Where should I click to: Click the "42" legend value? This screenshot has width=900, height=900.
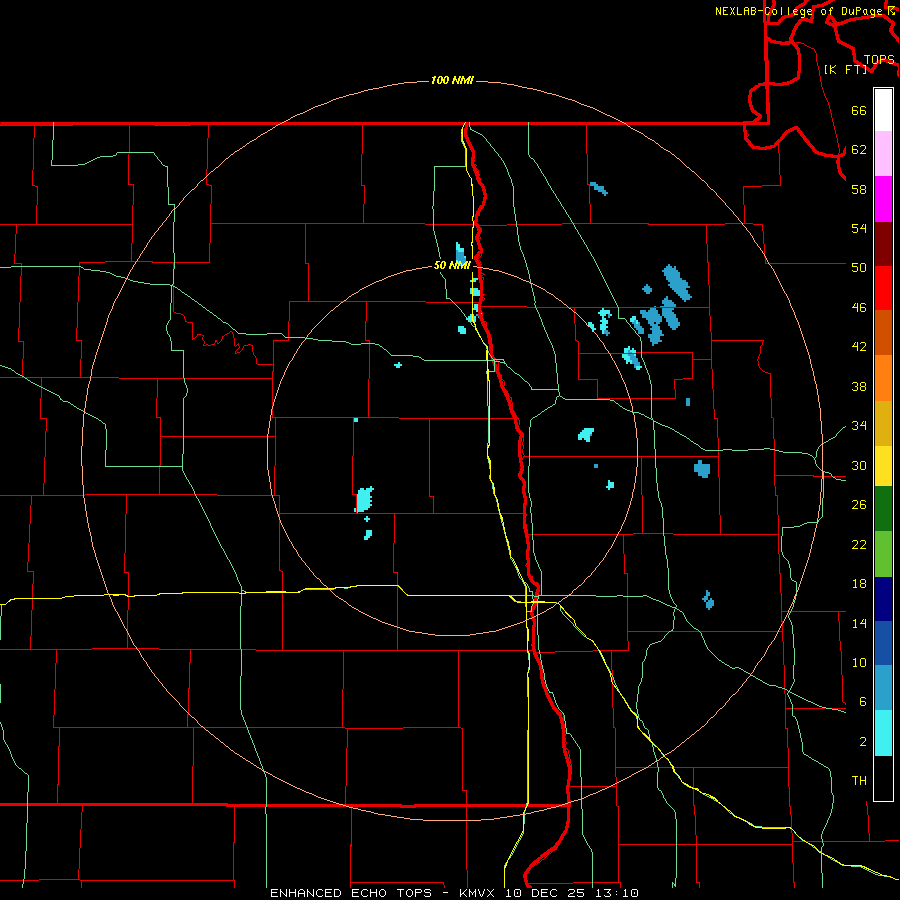(x=859, y=347)
